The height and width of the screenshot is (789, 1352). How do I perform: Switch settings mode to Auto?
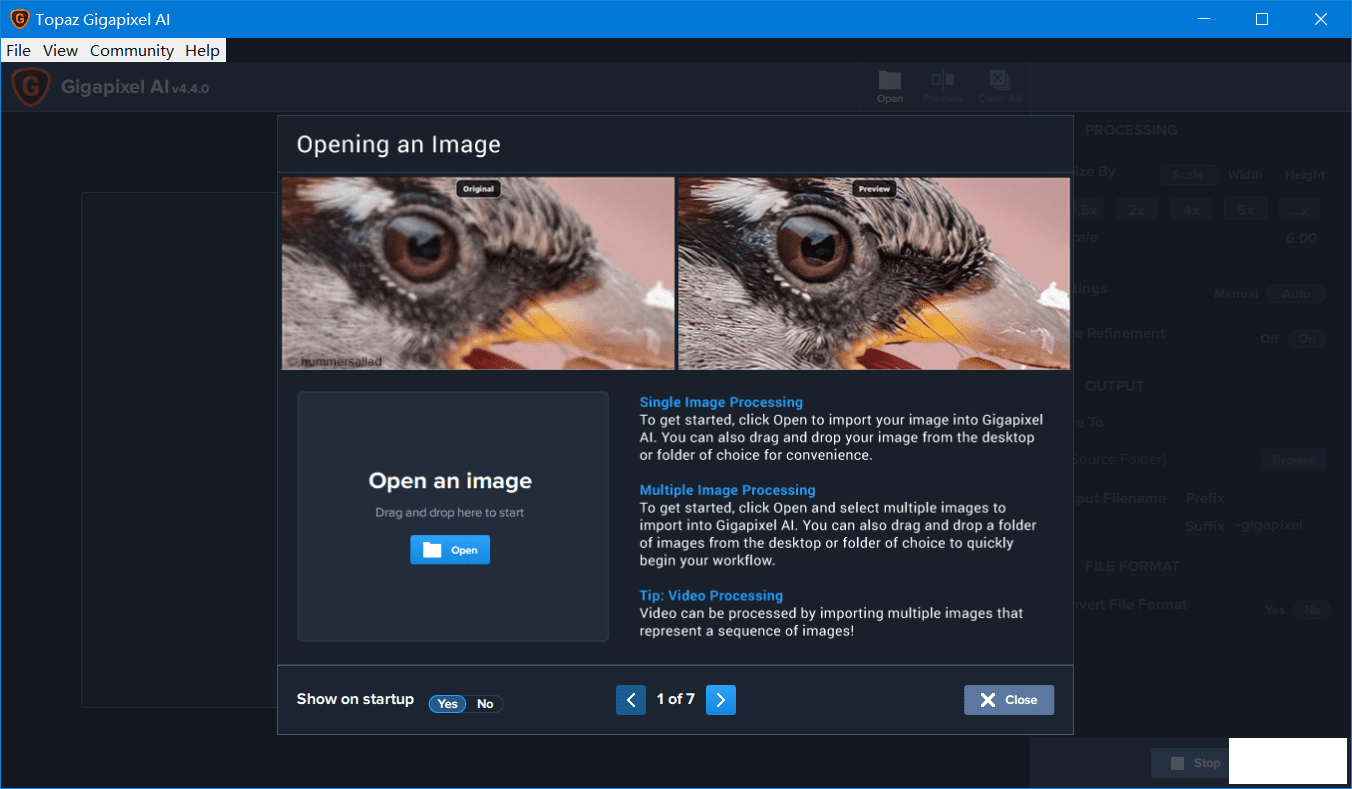(x=1296, y=294)
